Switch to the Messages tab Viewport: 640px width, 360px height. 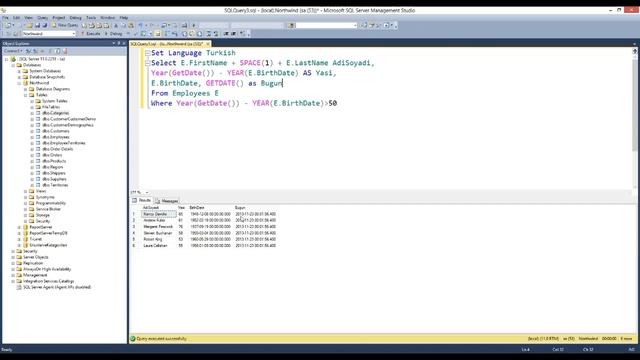click(167, 201)
